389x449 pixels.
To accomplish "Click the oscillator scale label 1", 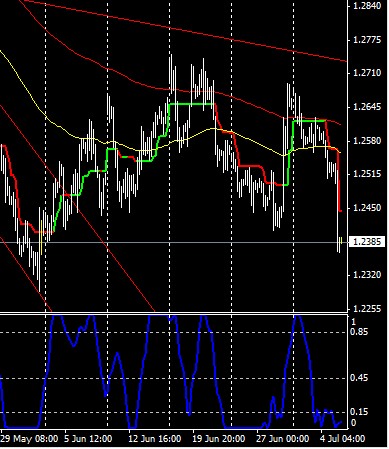I will (354, 322).
